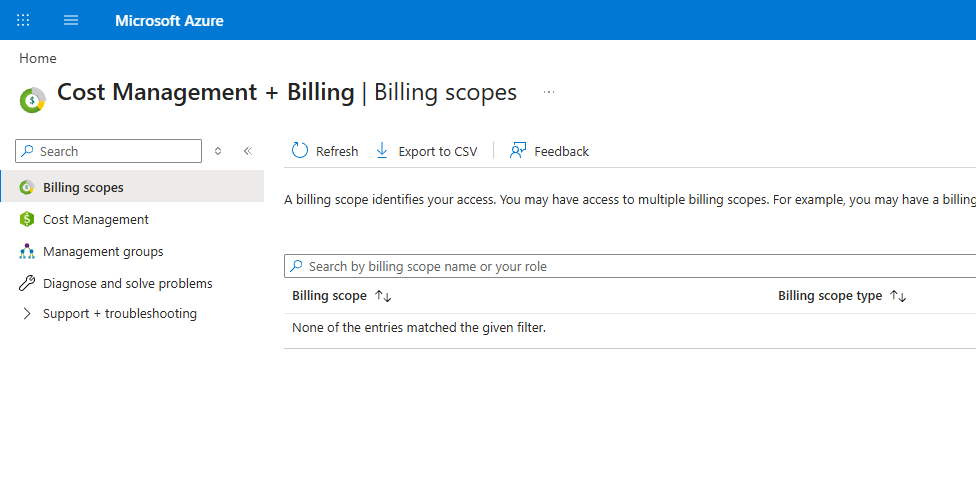
Task: Click the Billing scope column header text
Action: [329, 296]
